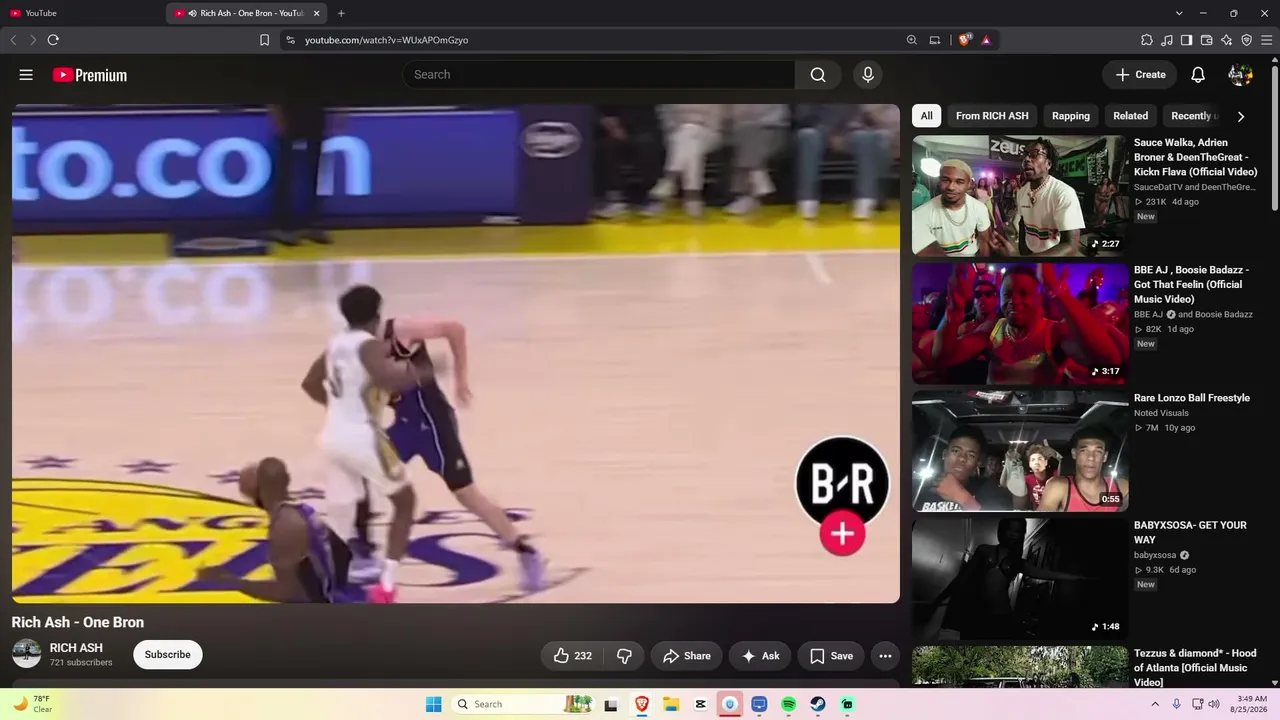The image size is (1280, 720).
Task: Select the All filter chip
Action: 927,116
